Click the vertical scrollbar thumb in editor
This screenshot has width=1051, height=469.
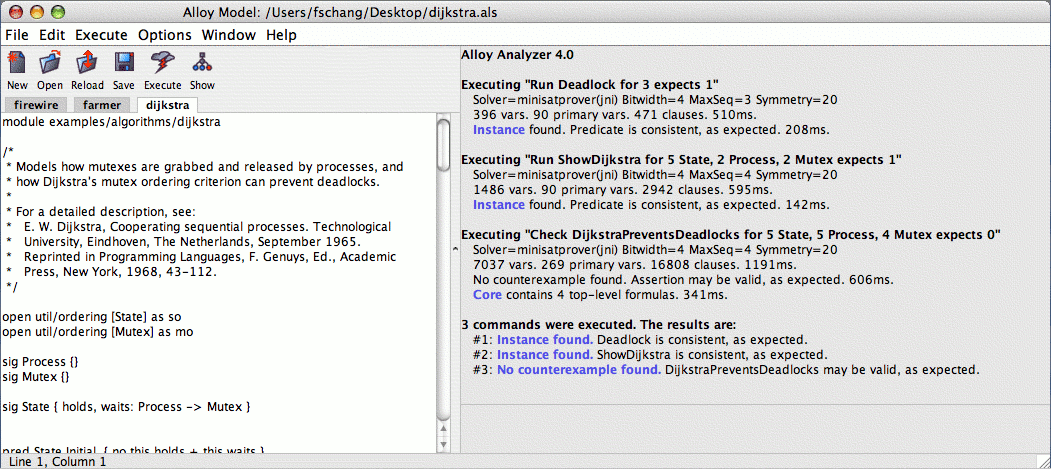(442, 145)
